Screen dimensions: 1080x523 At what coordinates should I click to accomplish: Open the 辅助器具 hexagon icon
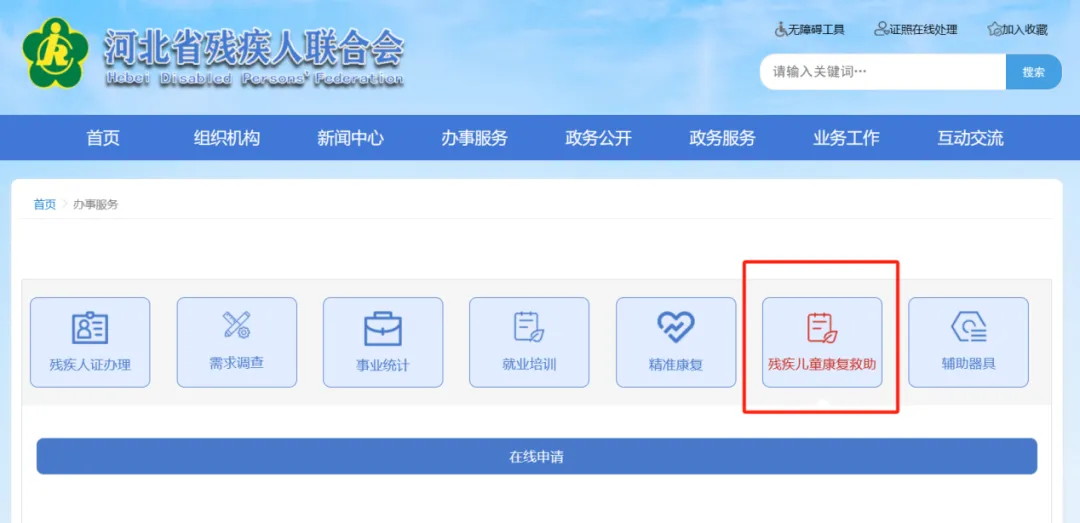click(x=968, y=327)
